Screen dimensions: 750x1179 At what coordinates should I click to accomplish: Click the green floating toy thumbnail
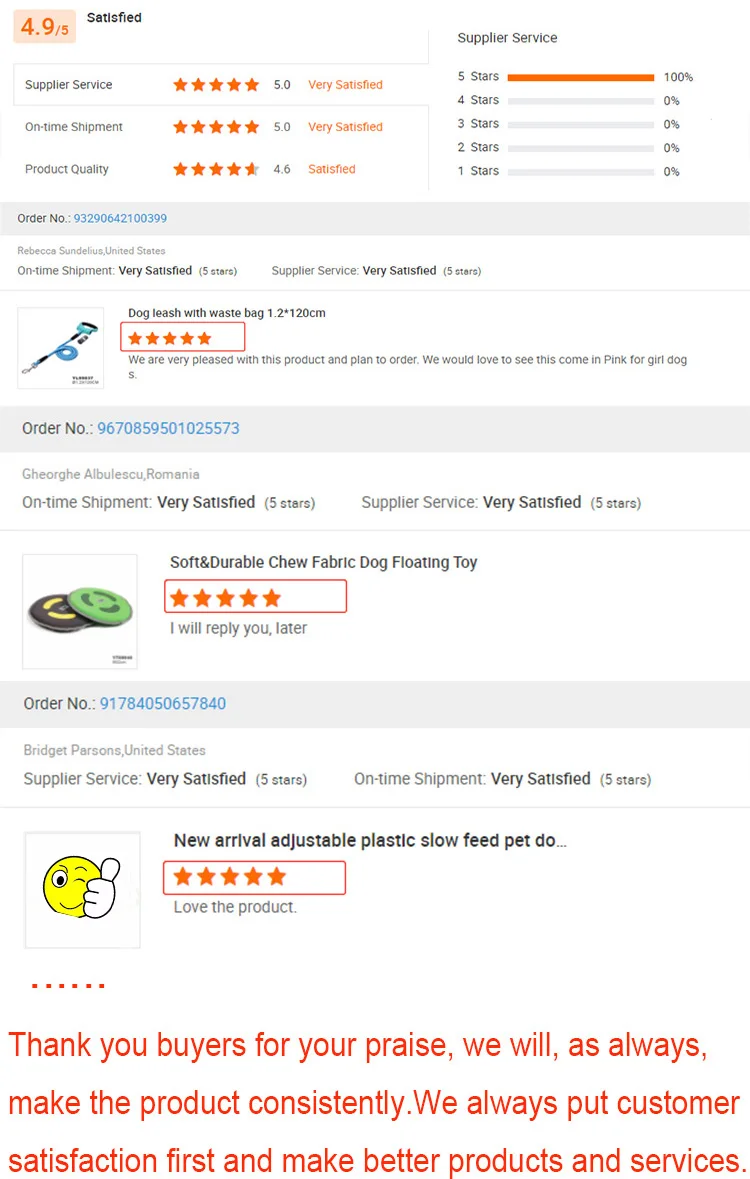coord(80,610)
